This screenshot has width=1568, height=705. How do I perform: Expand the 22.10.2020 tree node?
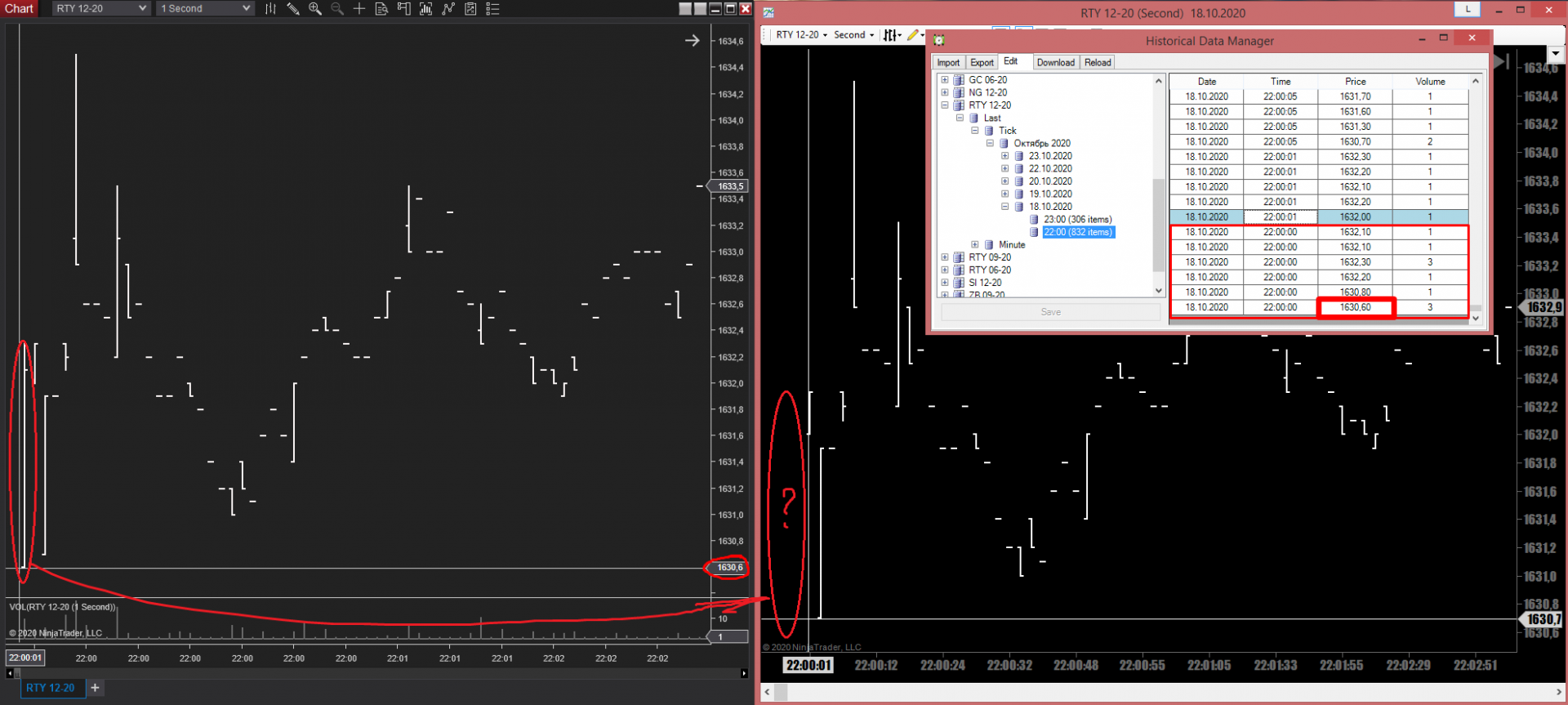point(1005,168)
